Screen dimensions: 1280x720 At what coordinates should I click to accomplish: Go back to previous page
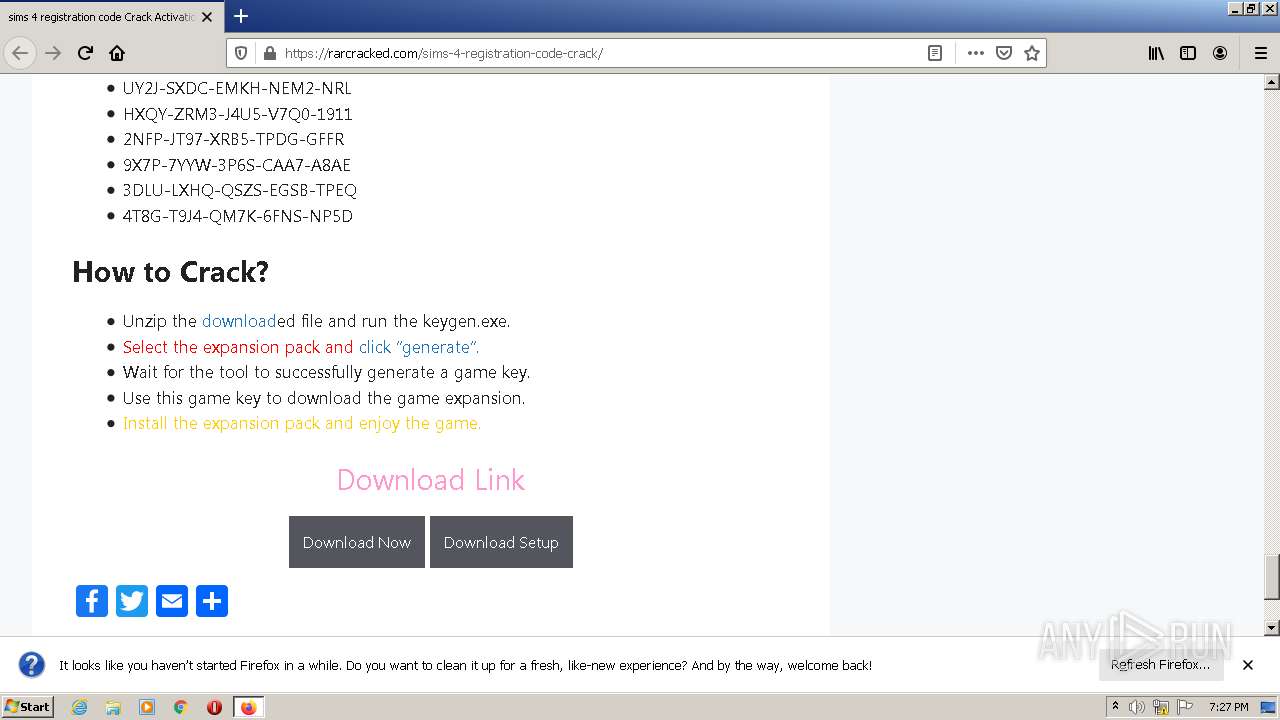(x=20, y=53)
